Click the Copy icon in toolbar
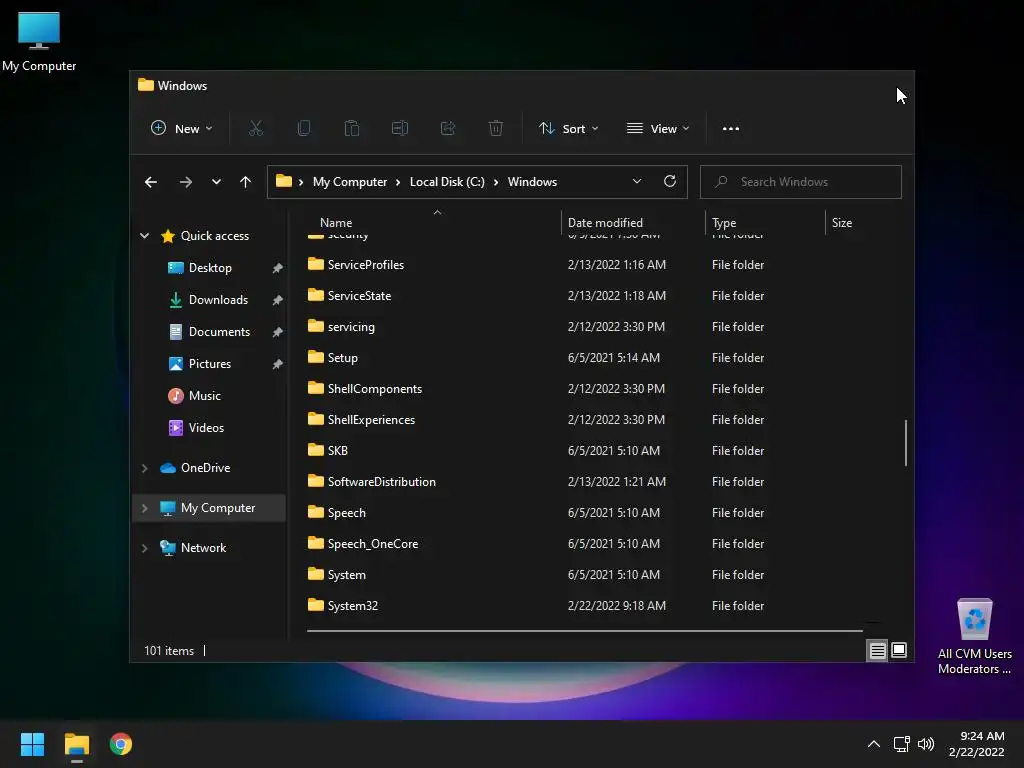The width and height of the screenshot is (1024, 768). point(304,129)
